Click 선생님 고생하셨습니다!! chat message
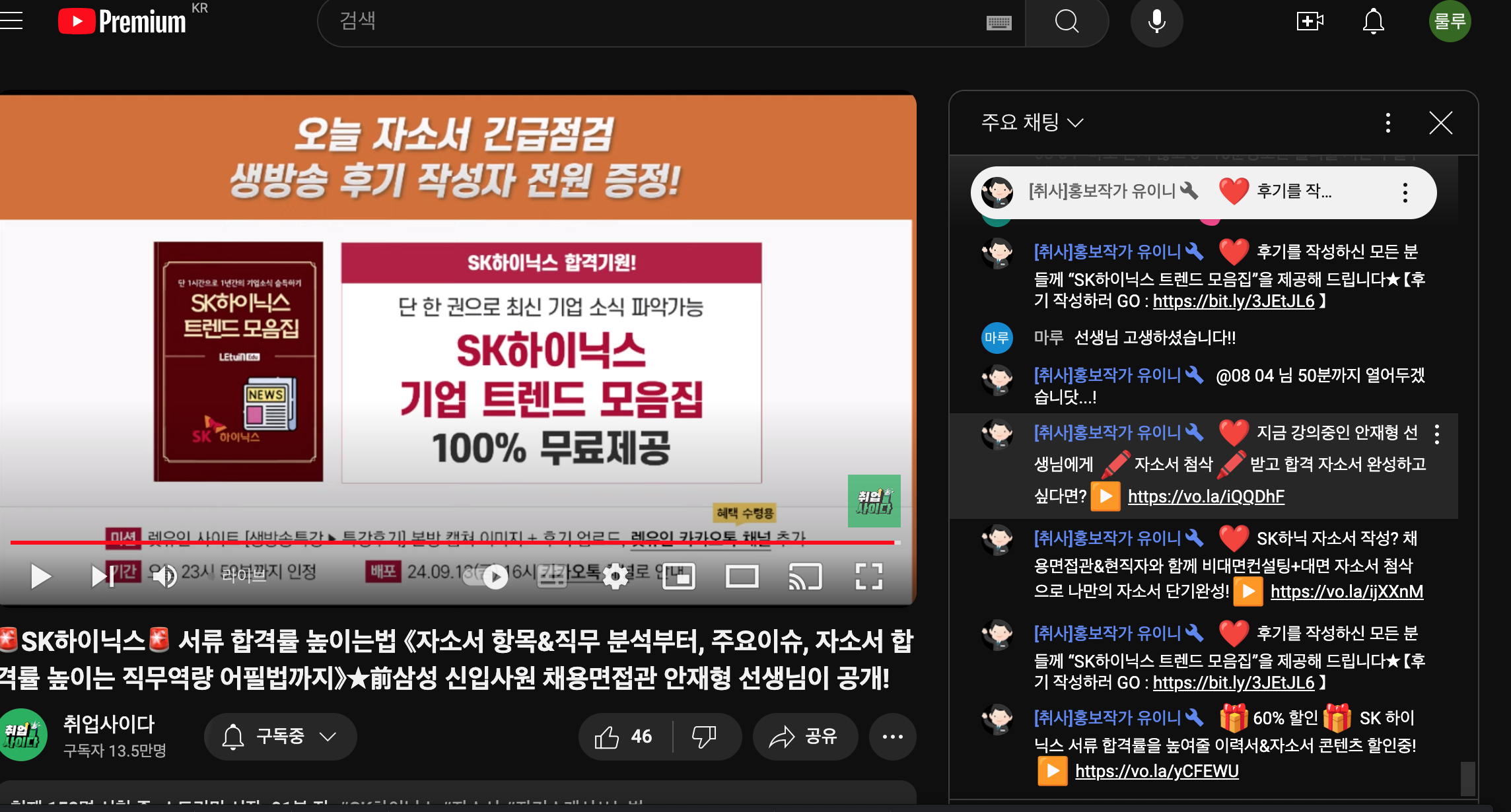 point(1154,337)
